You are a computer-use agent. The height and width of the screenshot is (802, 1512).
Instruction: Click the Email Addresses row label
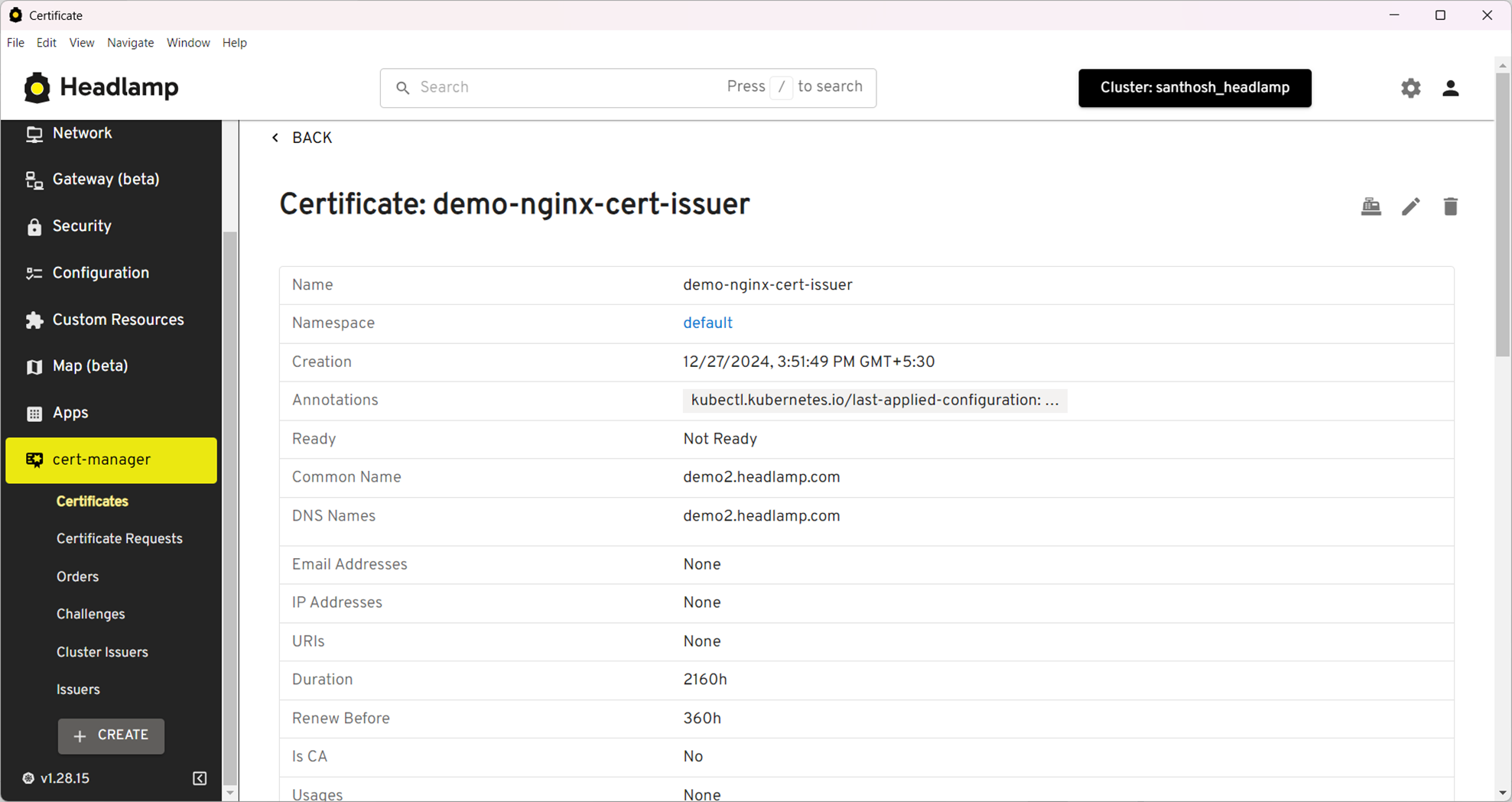pyautogui.click(x=349, y=565)
